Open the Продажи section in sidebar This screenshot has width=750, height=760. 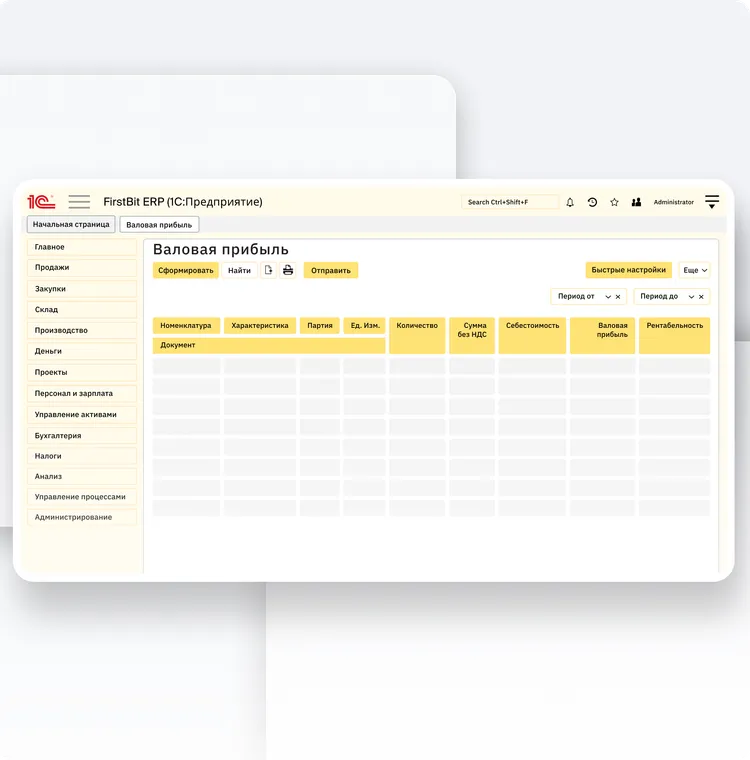coord(82,268)
